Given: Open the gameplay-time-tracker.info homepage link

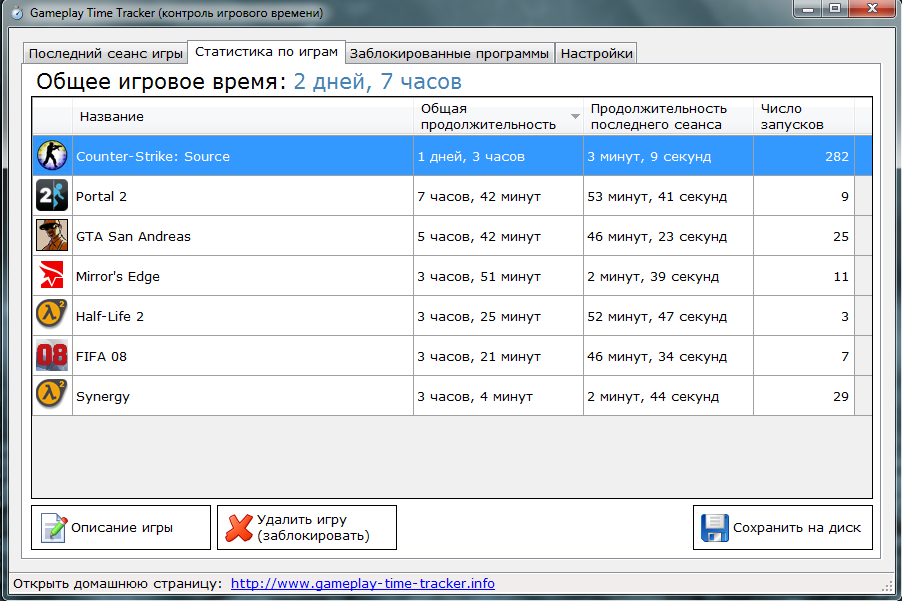Looking at the screenshot, I should click(x=362, y=583).
